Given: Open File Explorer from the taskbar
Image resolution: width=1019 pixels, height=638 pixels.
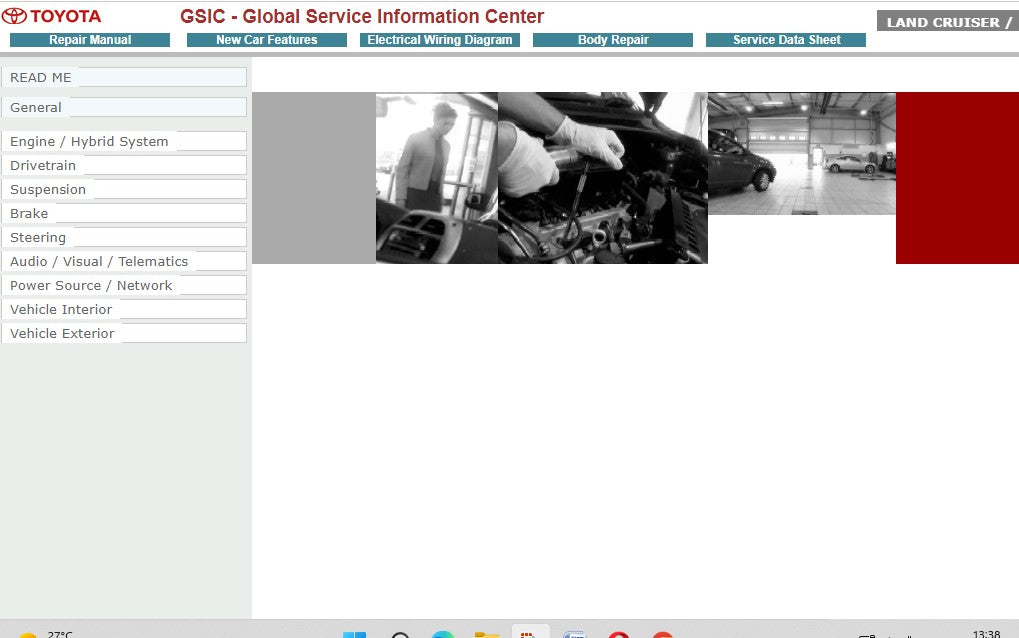Looking at the screenshot, I should click(x=487, y=634).
